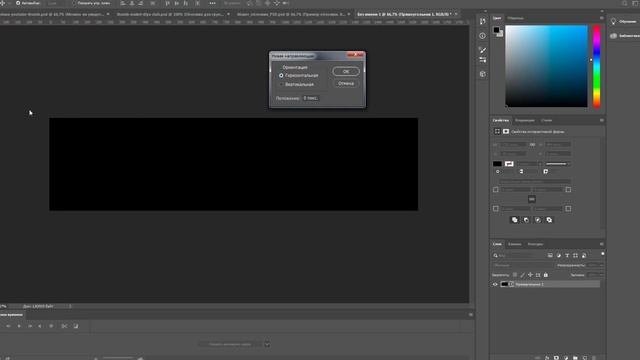Filter layers by smart objects icon
This screenshot has height=360, width=640.
(x=584, y=256)
